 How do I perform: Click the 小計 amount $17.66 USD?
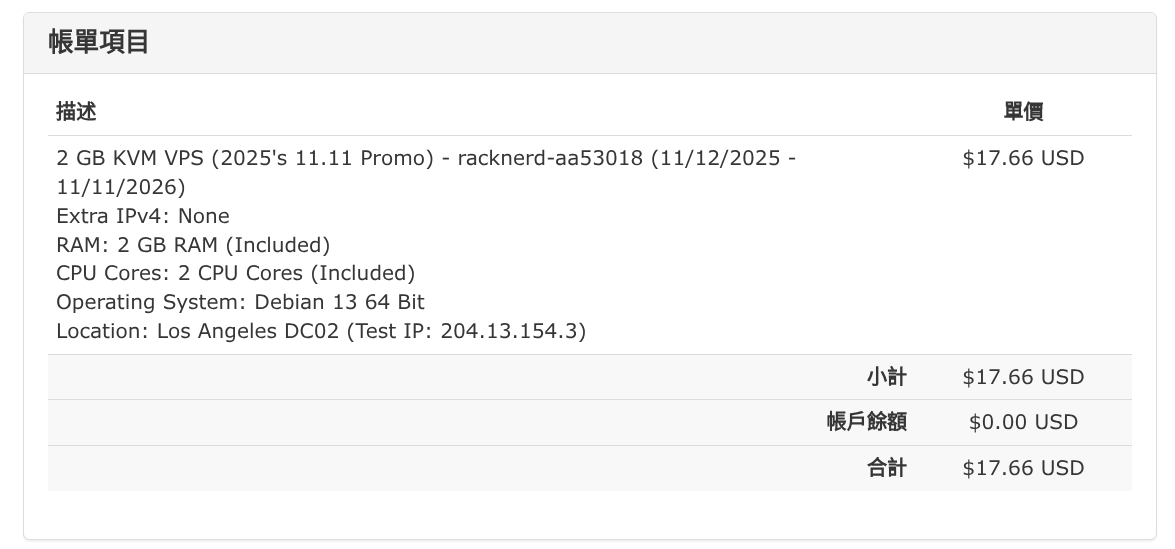point(1023,377)
